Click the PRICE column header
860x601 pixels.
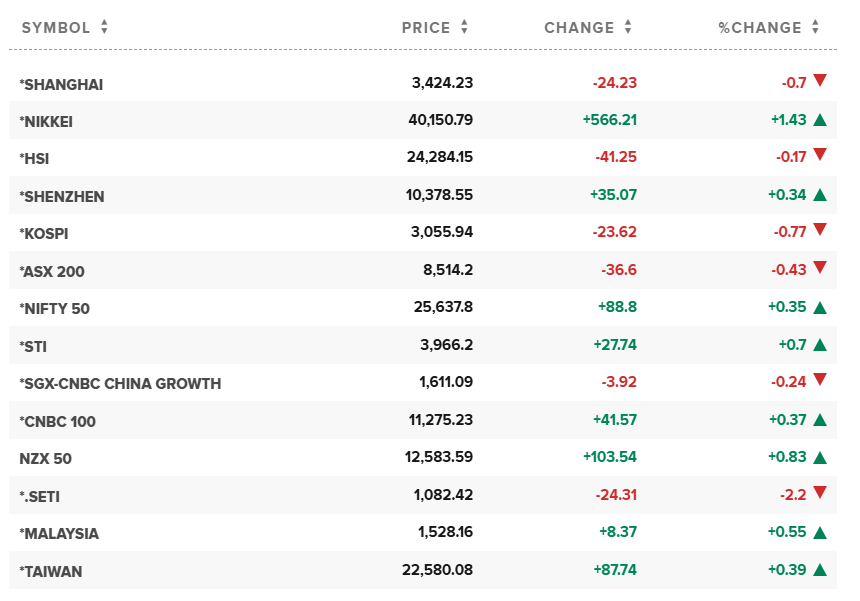(x=426, y=28)
